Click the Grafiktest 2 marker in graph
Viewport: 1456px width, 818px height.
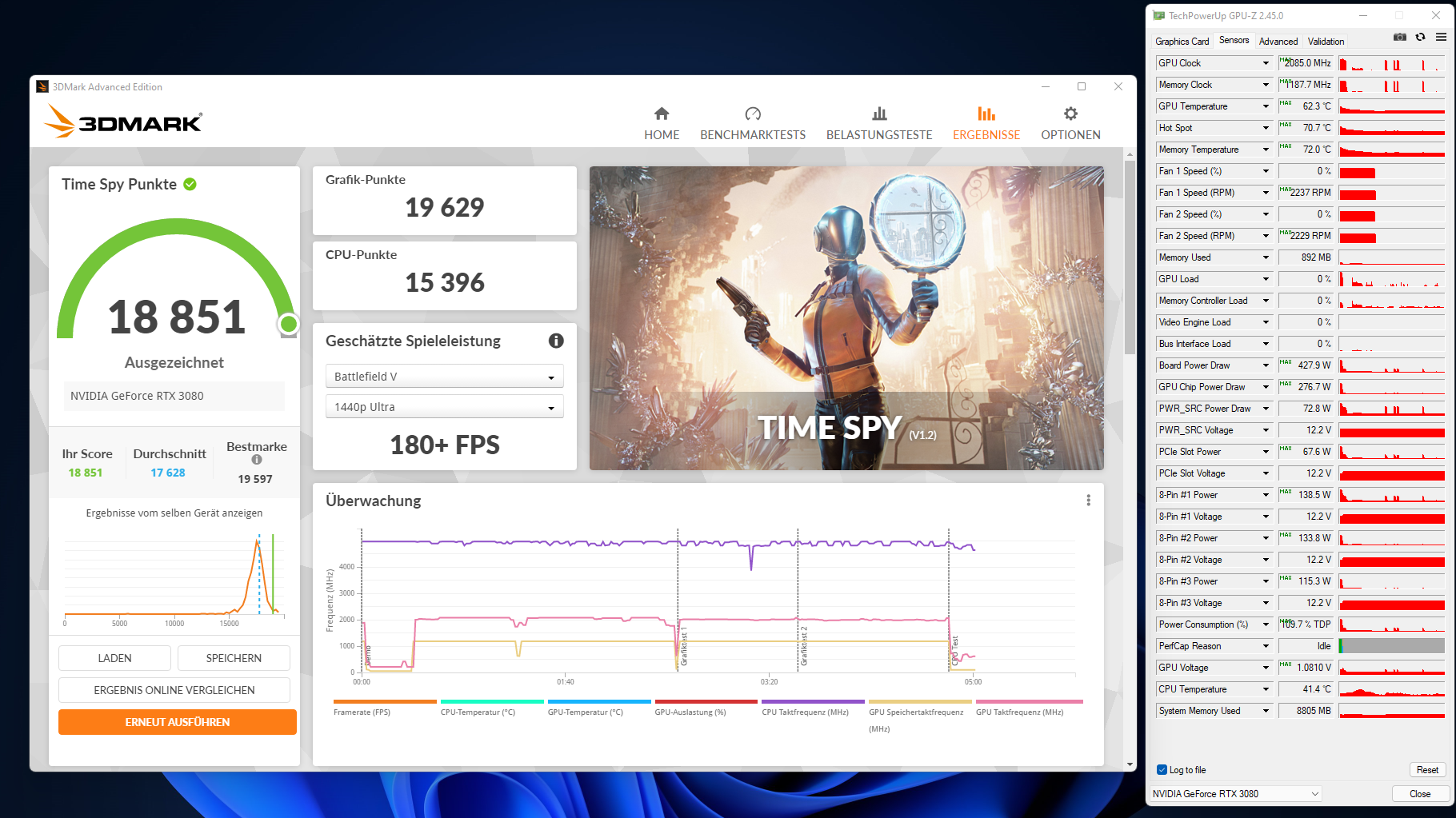point(804,646)
